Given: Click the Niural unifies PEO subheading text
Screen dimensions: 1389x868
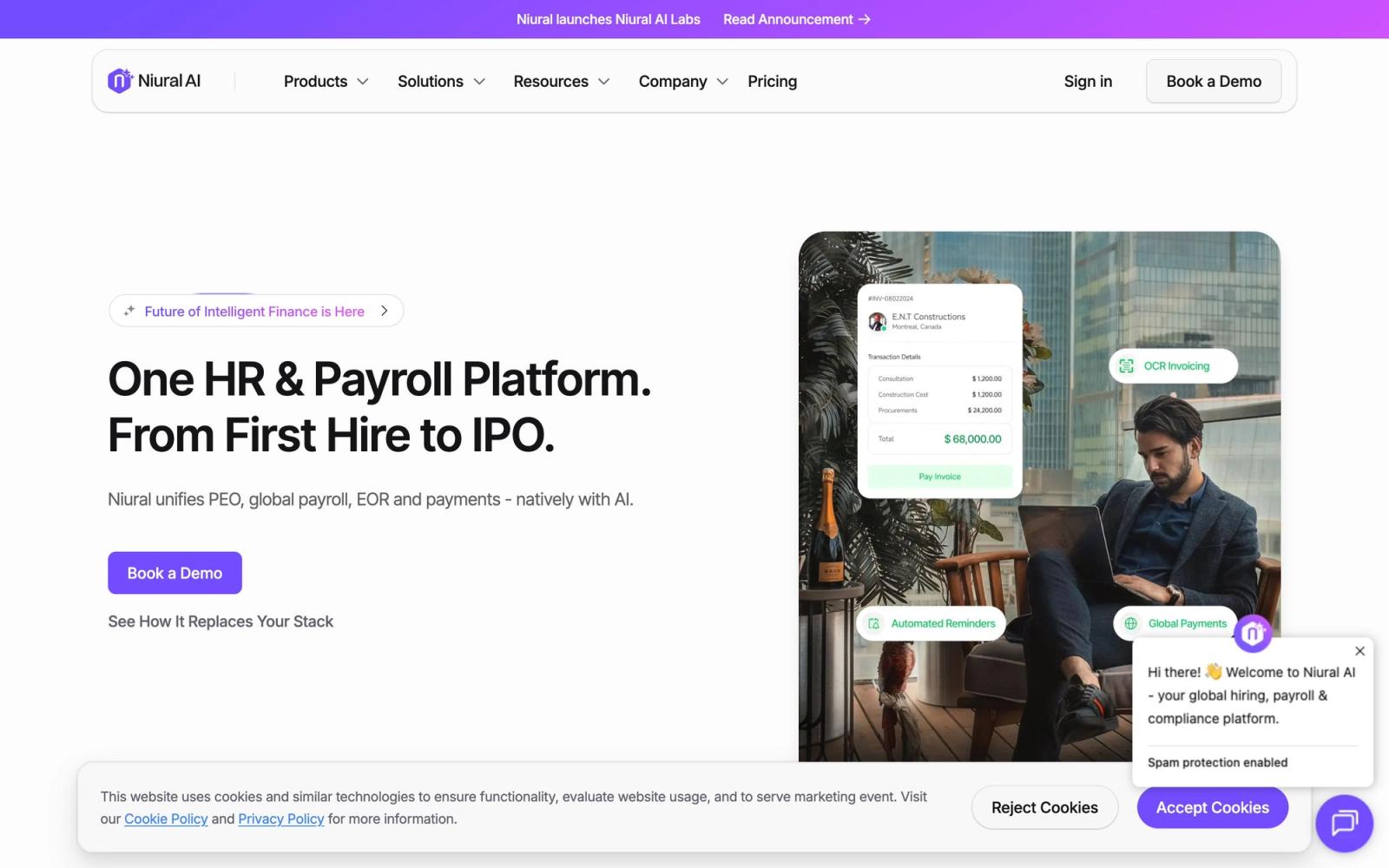Looking at the screenshot, I should point(371,500).
